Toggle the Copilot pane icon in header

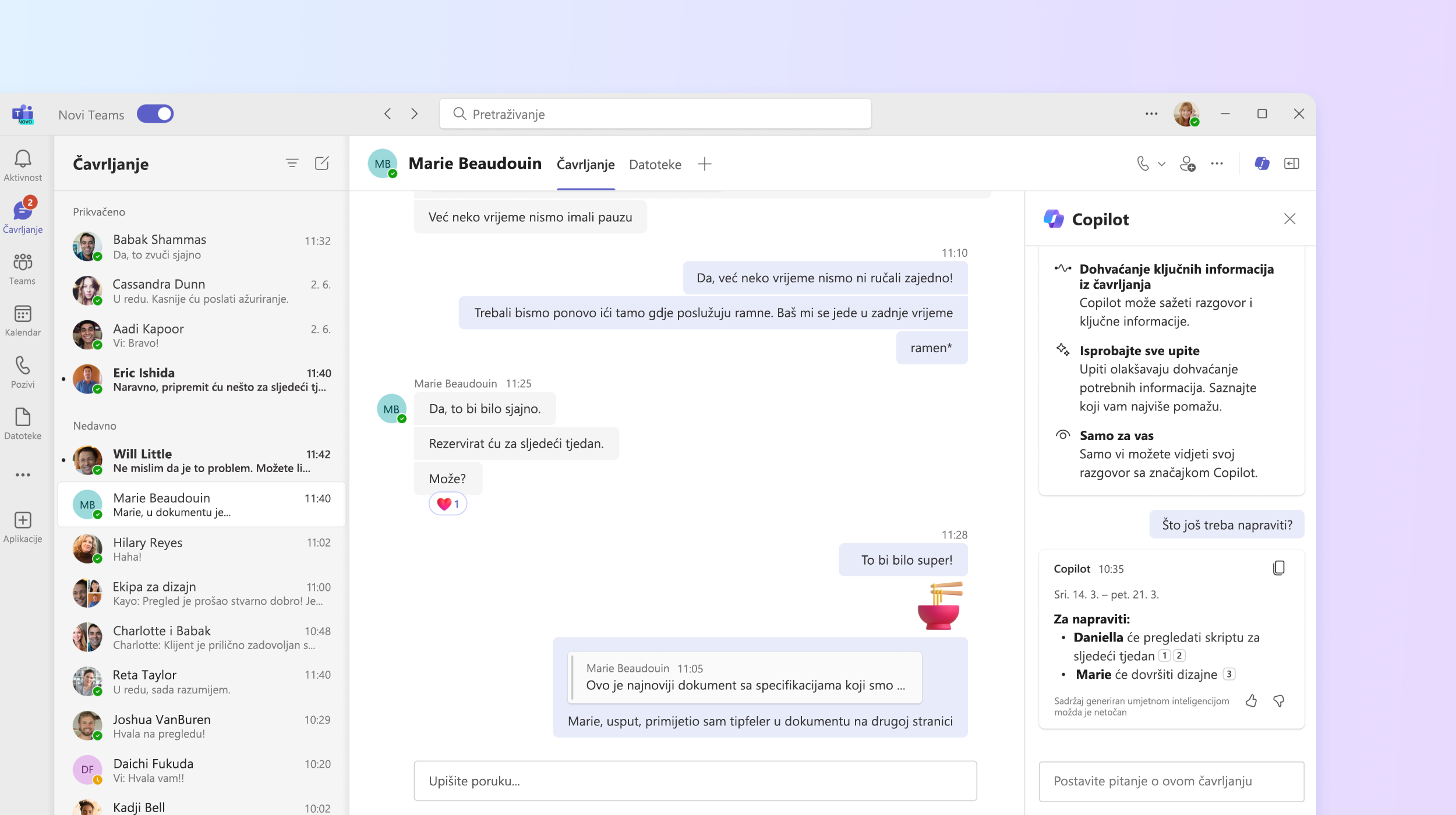coord(1262,164)
